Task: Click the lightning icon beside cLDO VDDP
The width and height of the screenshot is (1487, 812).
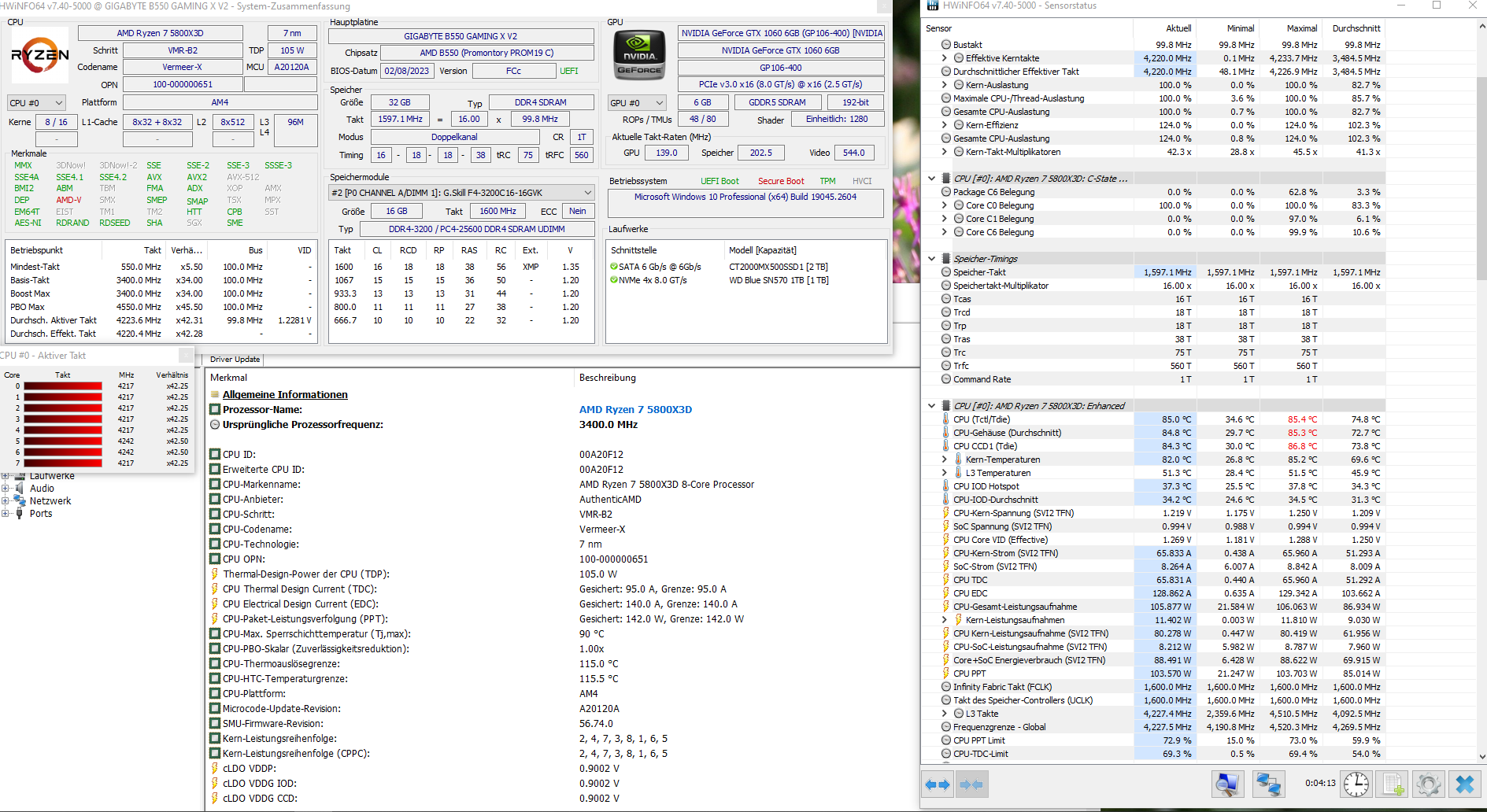Action: click(215, 769)
